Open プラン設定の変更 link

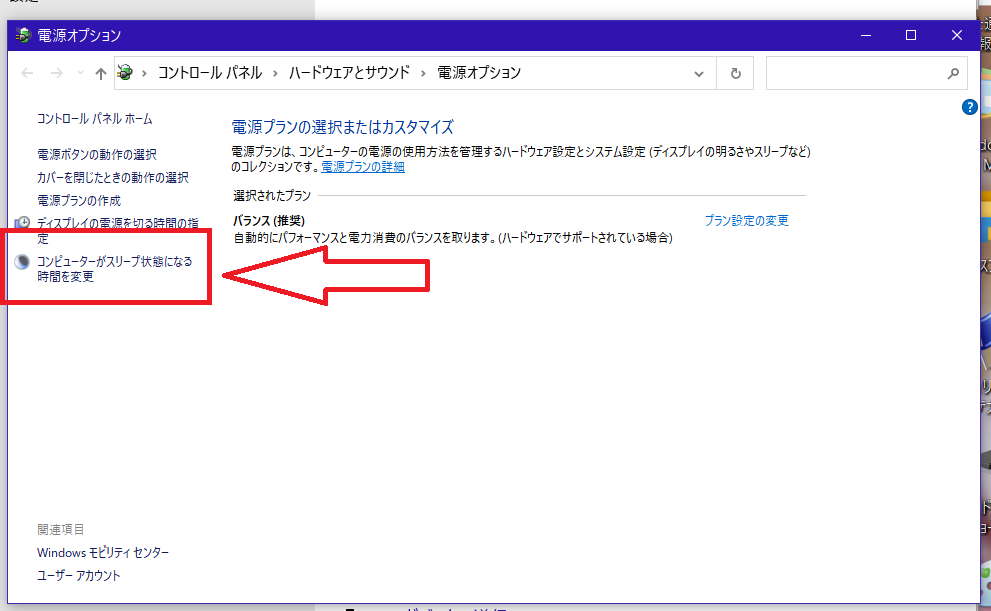tap(746, 221)
